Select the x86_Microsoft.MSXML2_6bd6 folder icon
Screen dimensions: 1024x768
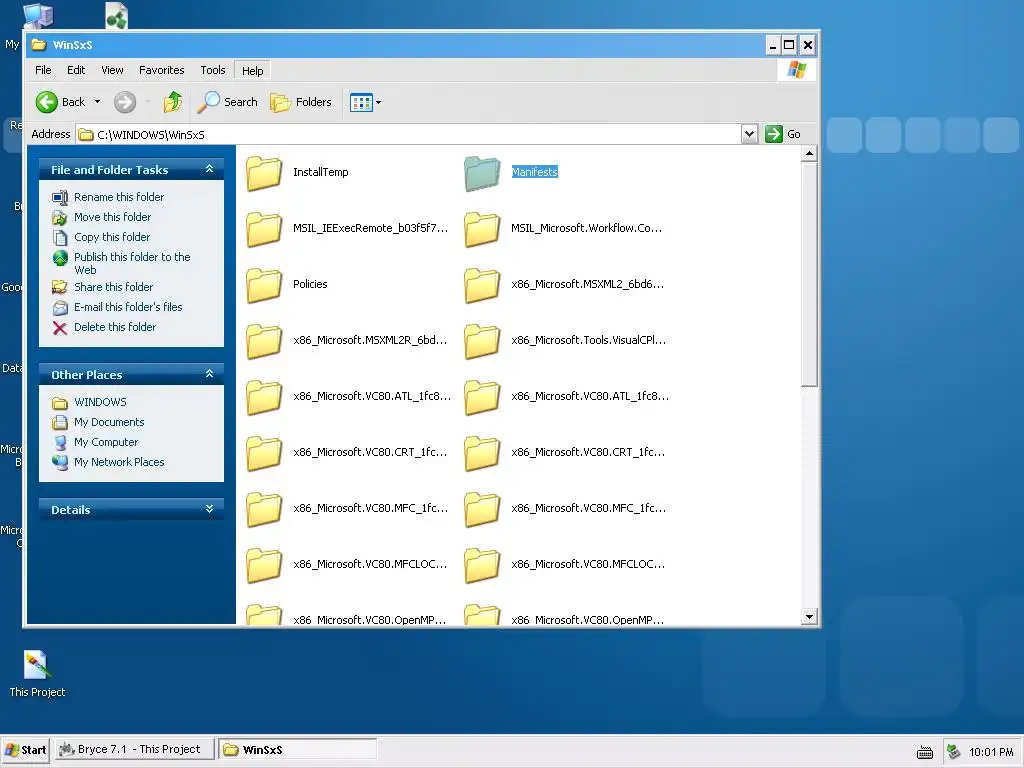point(482,285)
